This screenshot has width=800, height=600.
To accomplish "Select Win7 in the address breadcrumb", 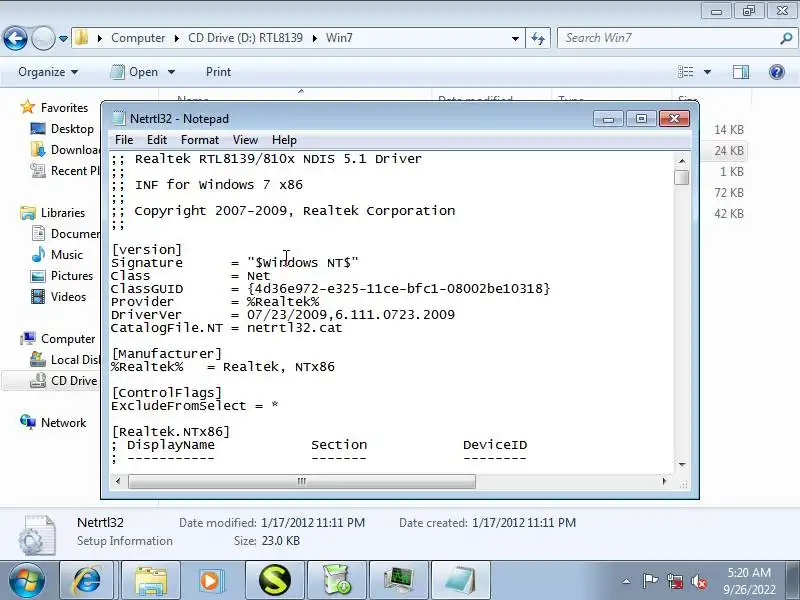I will (339, 38).
